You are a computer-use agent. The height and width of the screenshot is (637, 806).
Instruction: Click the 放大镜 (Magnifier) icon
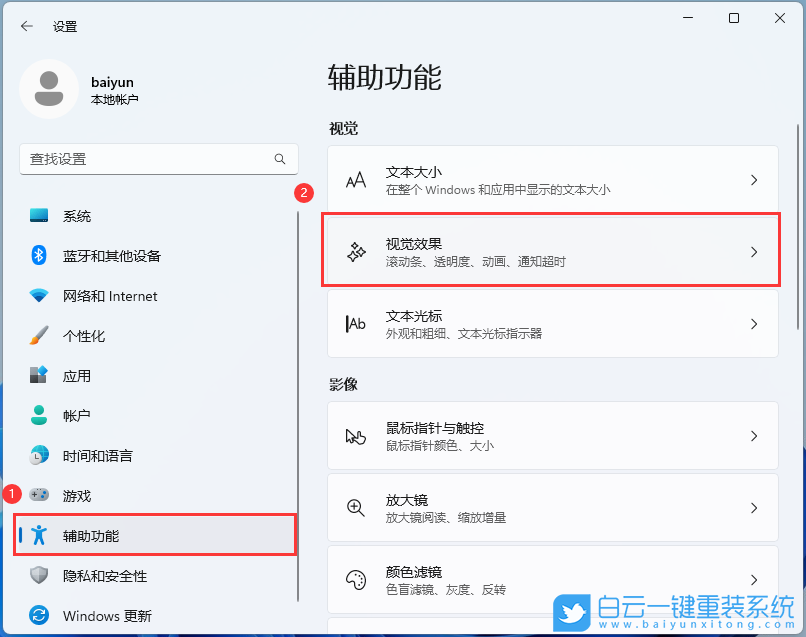pyautogui.click(x=356, y=507)
